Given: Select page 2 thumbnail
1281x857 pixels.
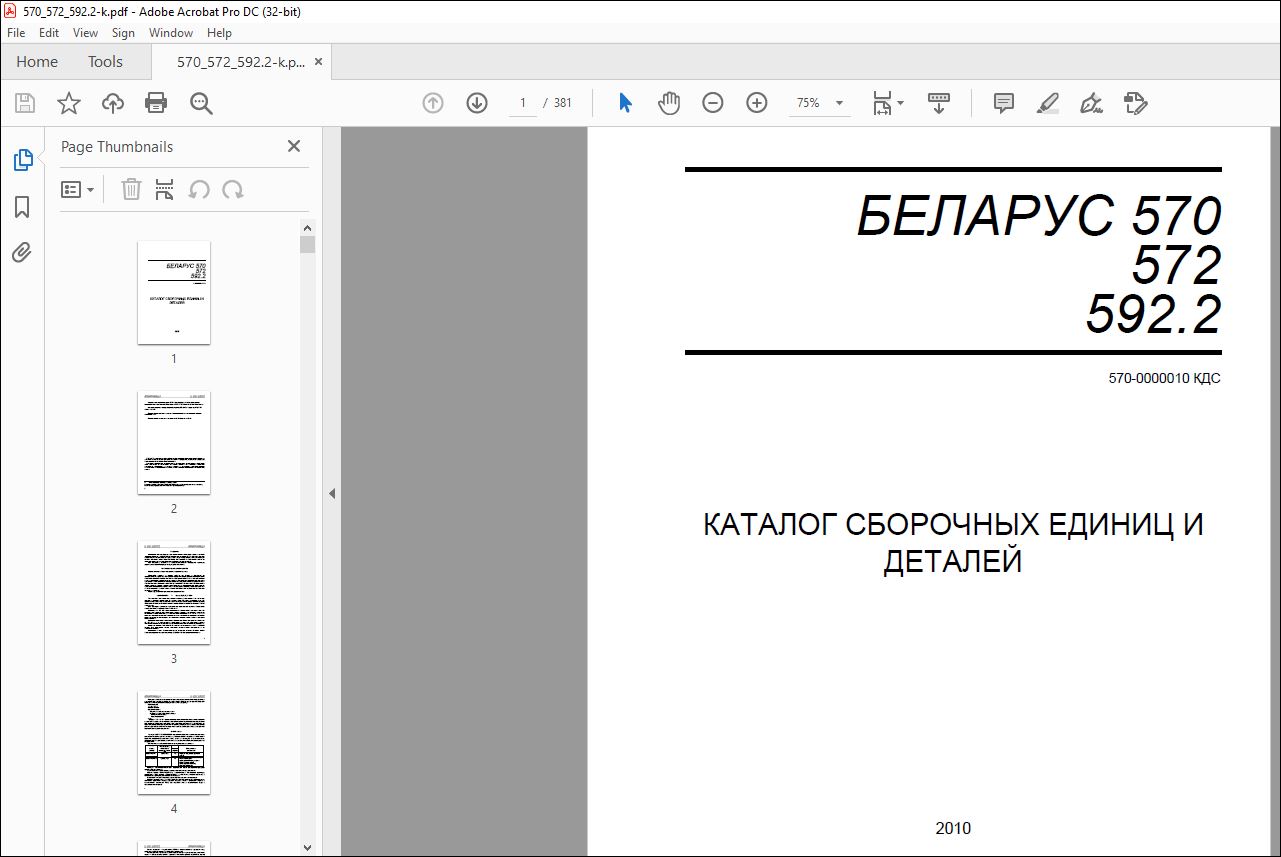Looking at the screenshot, I should click(x=174, y=442).
